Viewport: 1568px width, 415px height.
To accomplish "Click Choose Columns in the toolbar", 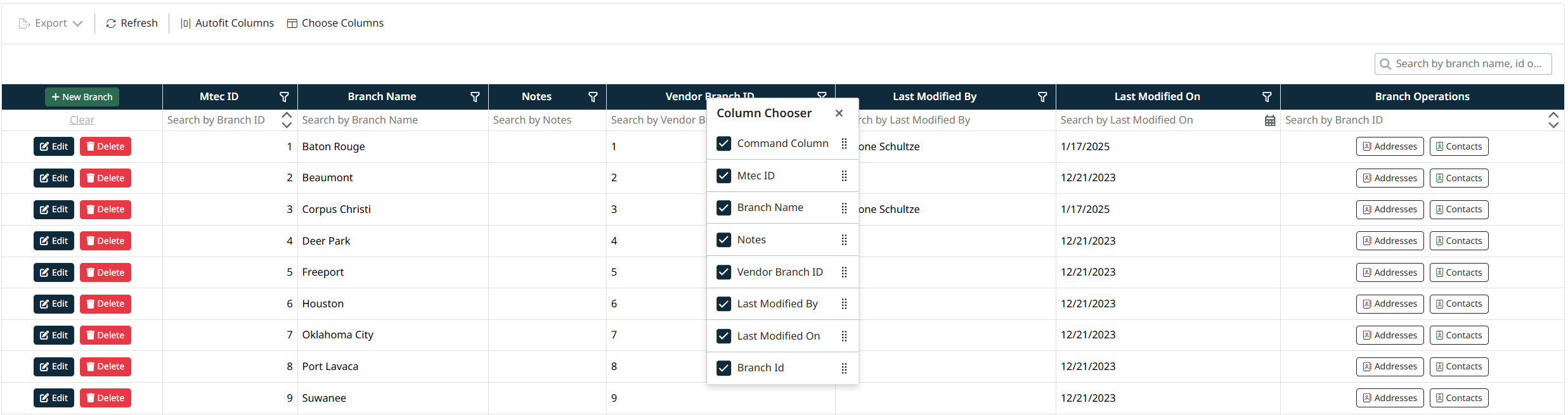I will (335, 23).
